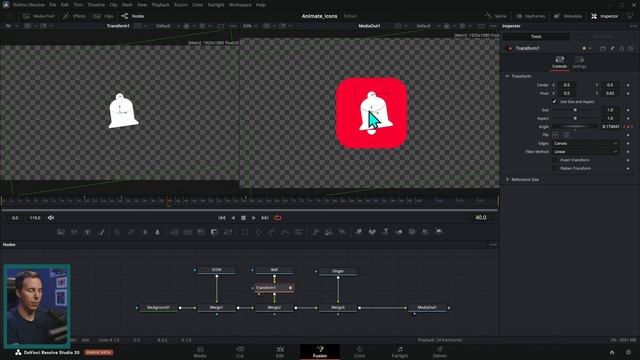Screen dimensions: 640x360
Task: Add a pRender particle node
Action: pyautogui.click(x=342, y=232)
